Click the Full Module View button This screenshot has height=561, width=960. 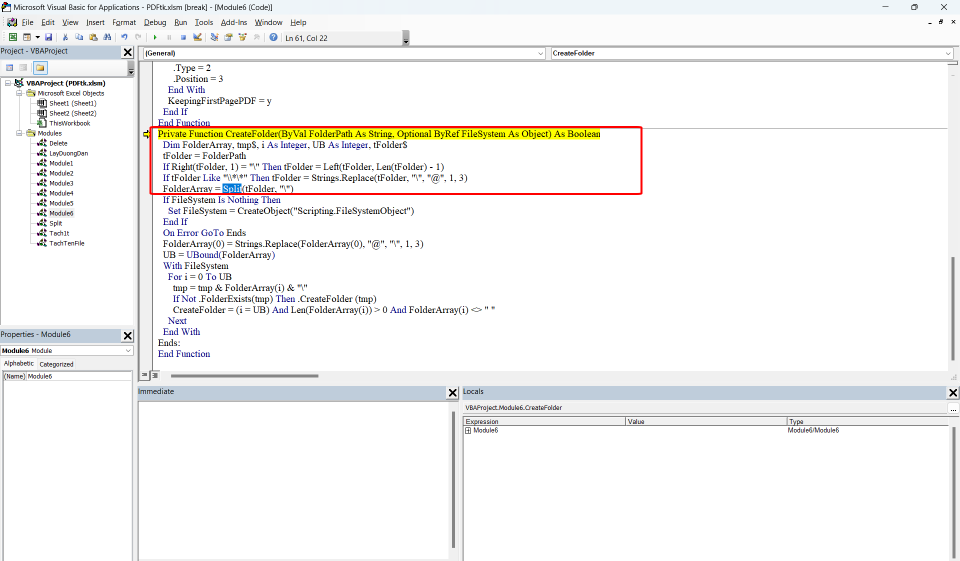tap(155, 375)
